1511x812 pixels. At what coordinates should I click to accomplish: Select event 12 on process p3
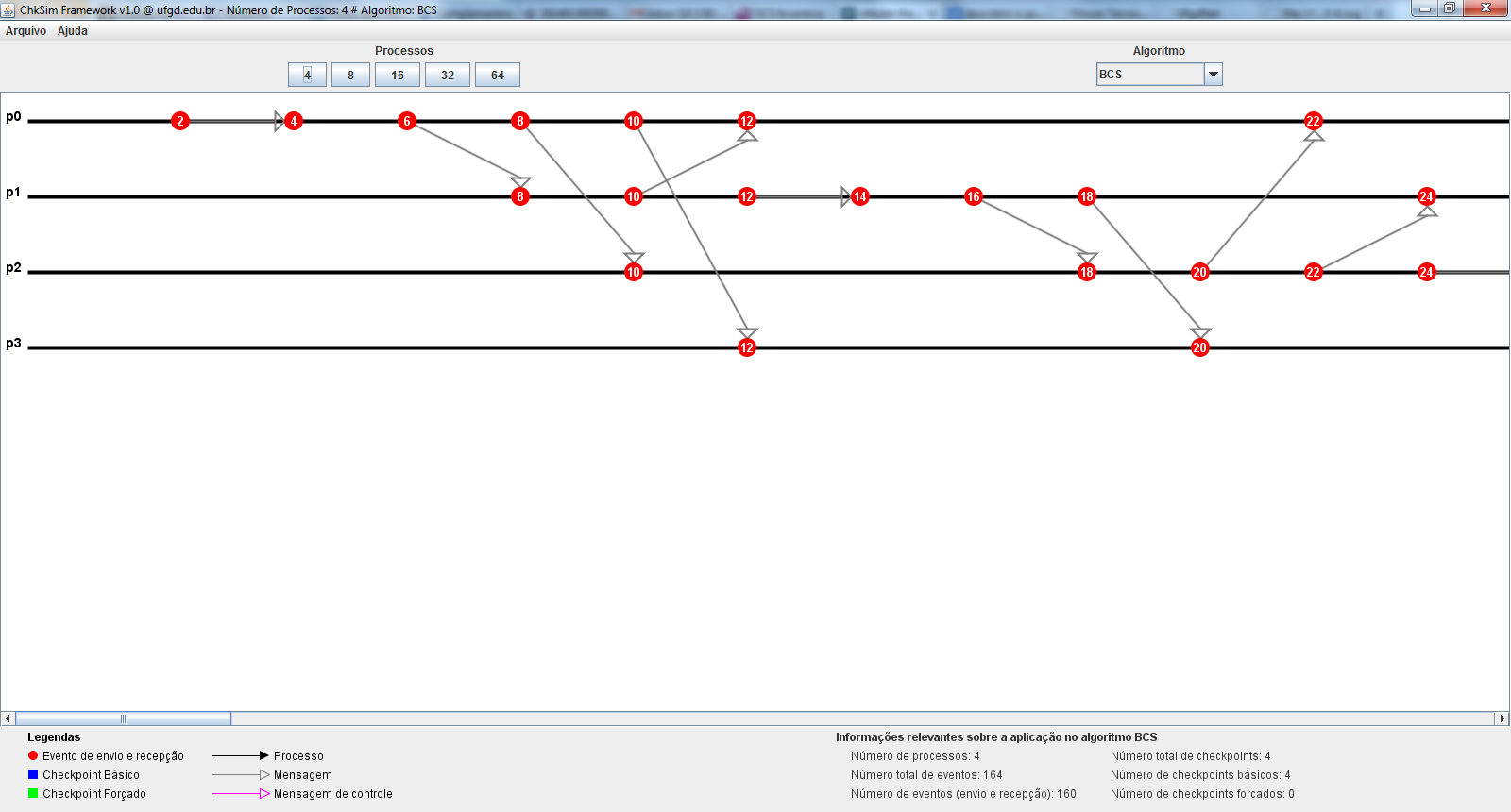[x=747, y=347]
